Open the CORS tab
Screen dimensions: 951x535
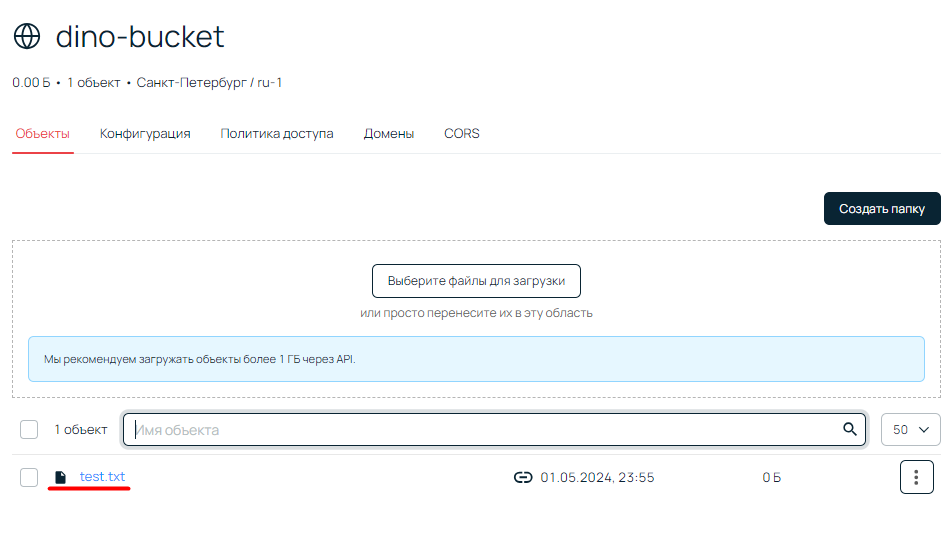click(x=462, y=133)
